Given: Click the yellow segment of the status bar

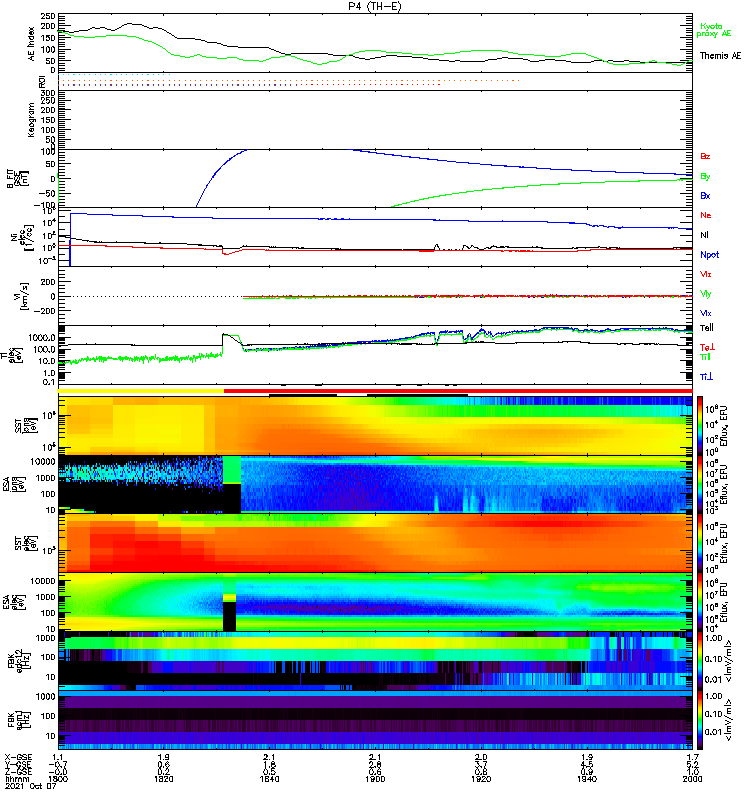Looking at the screenshot, I should tap(141, 391).
